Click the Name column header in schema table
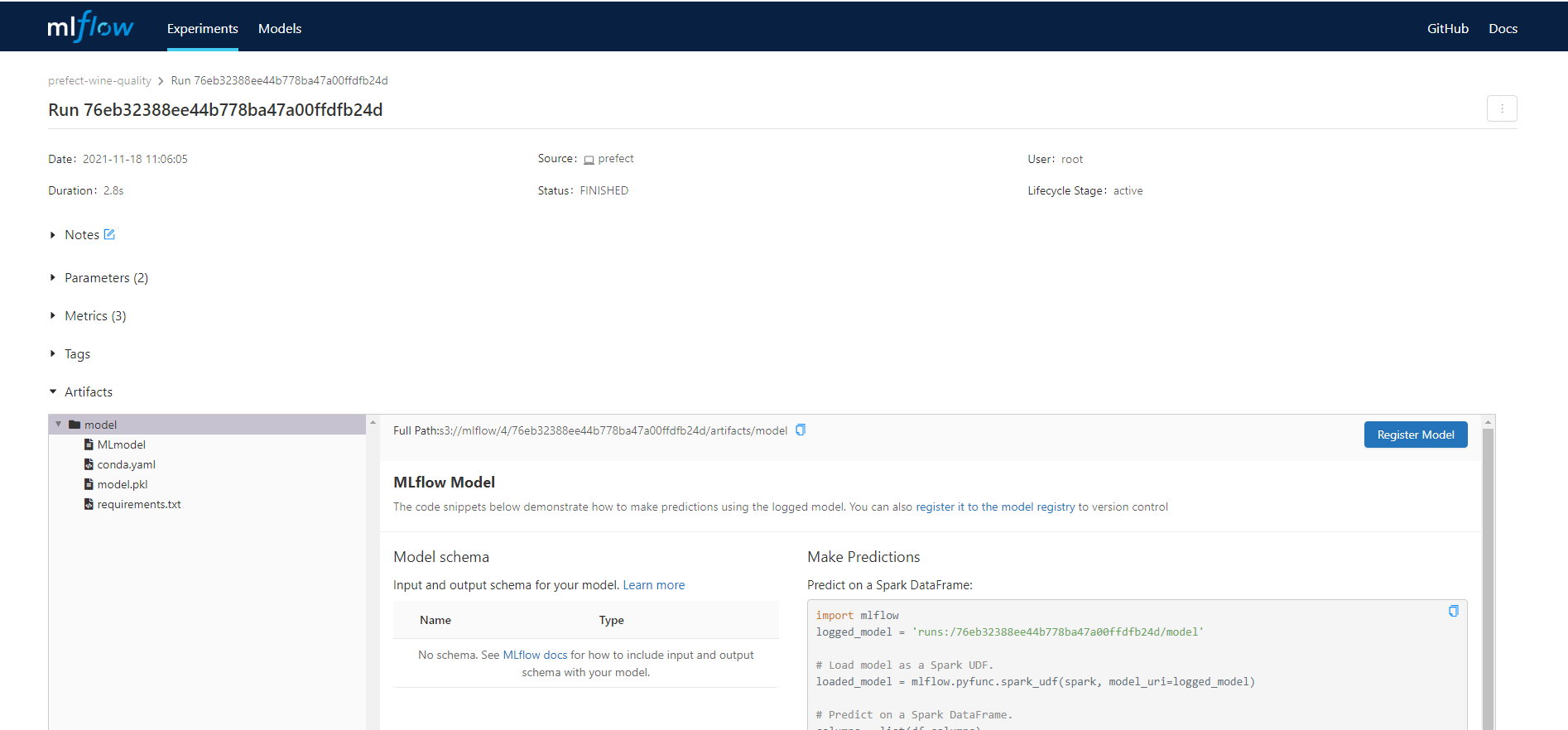 [x=435, y=620]
